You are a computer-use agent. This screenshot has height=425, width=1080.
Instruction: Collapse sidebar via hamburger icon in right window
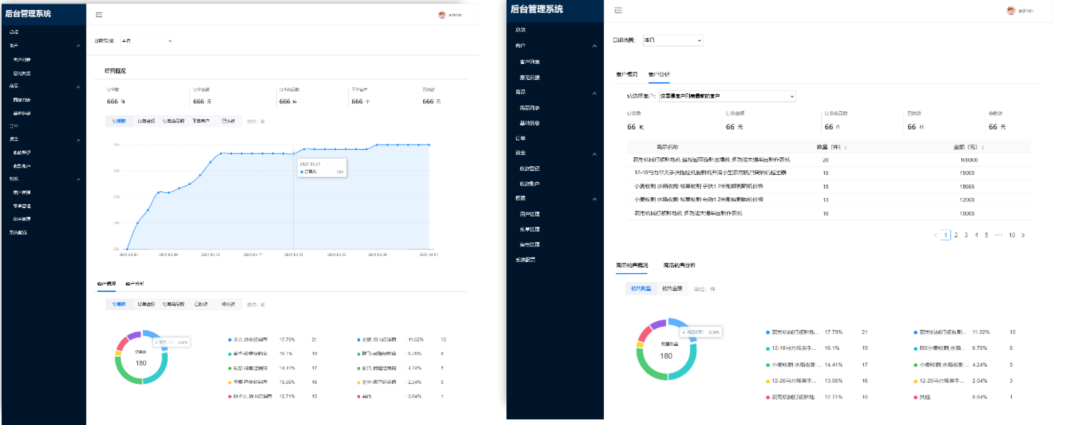(618, 10)
